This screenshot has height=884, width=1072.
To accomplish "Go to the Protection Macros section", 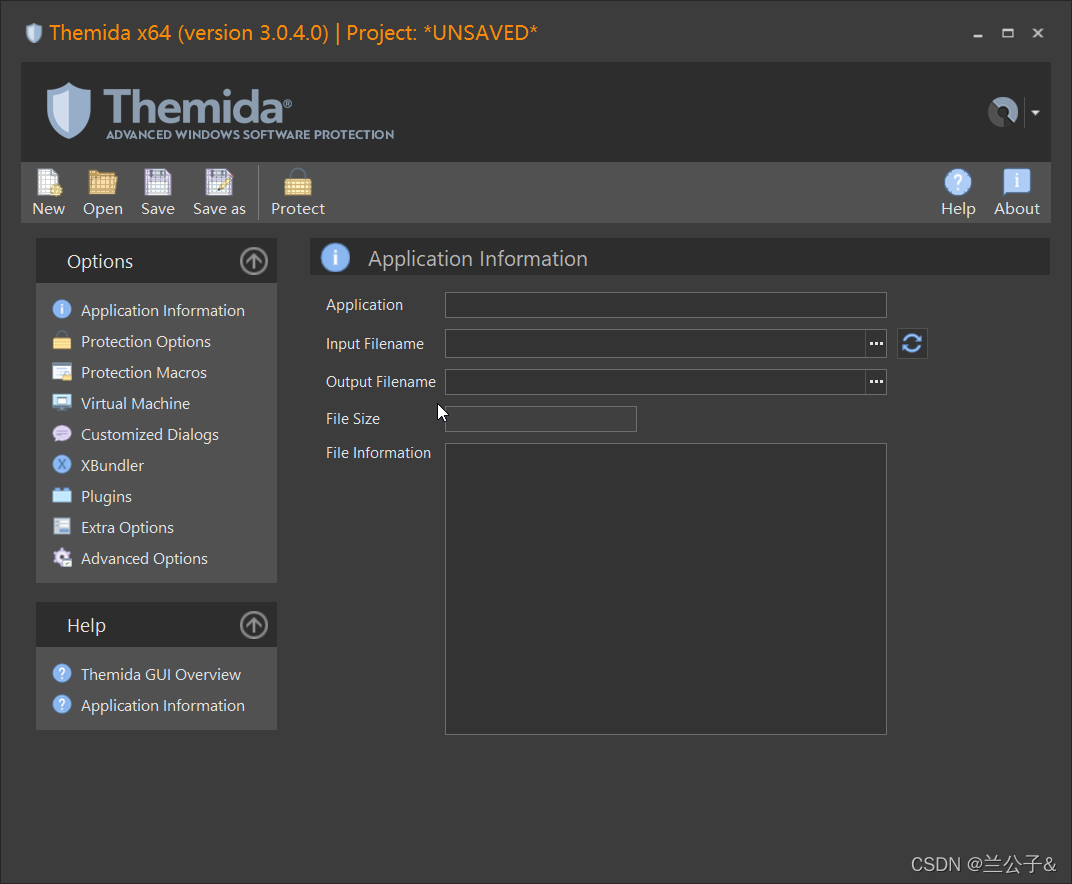I will [x=130, y=373].
